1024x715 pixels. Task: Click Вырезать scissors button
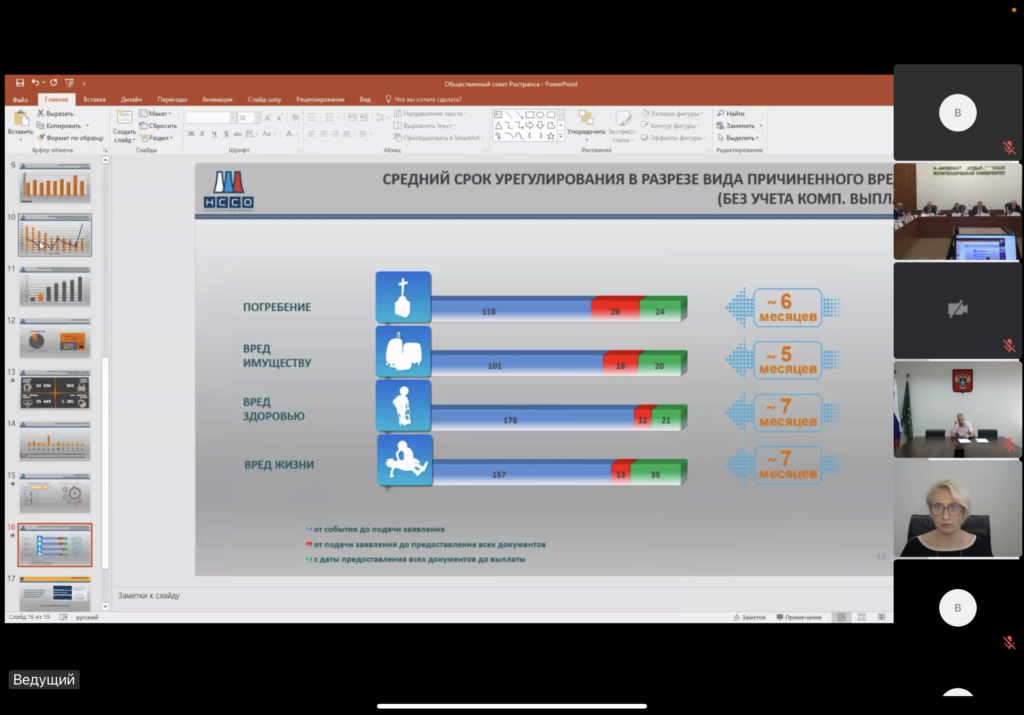pos(56,114)
